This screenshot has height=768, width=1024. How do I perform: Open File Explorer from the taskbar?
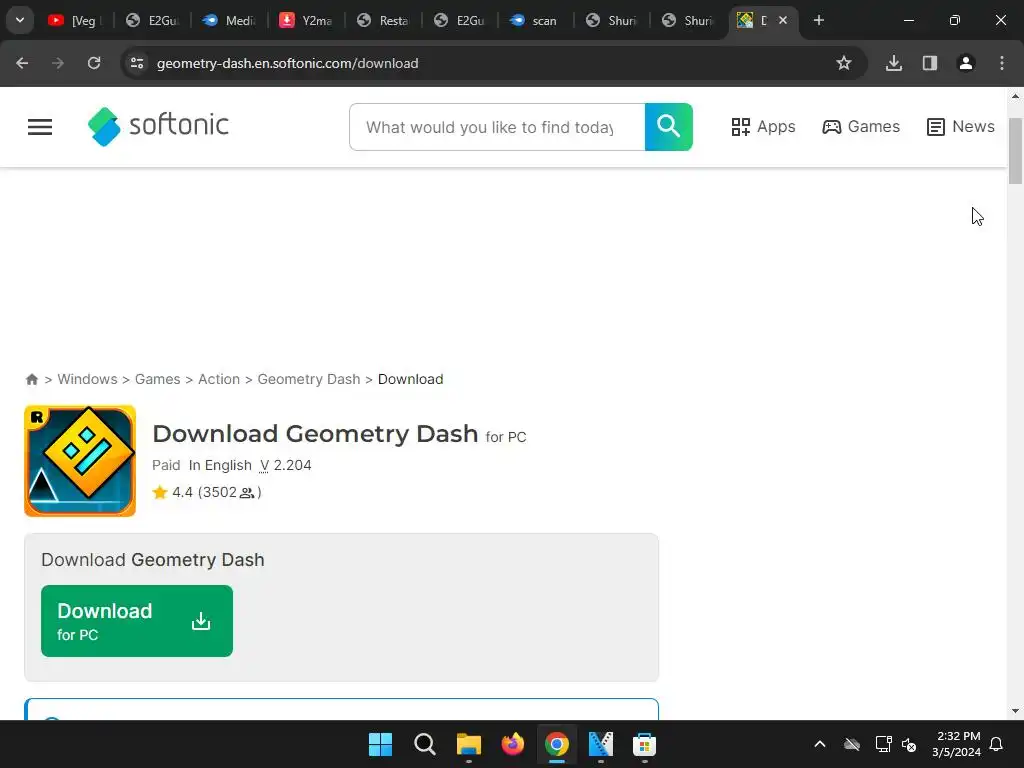coord(468,744)
